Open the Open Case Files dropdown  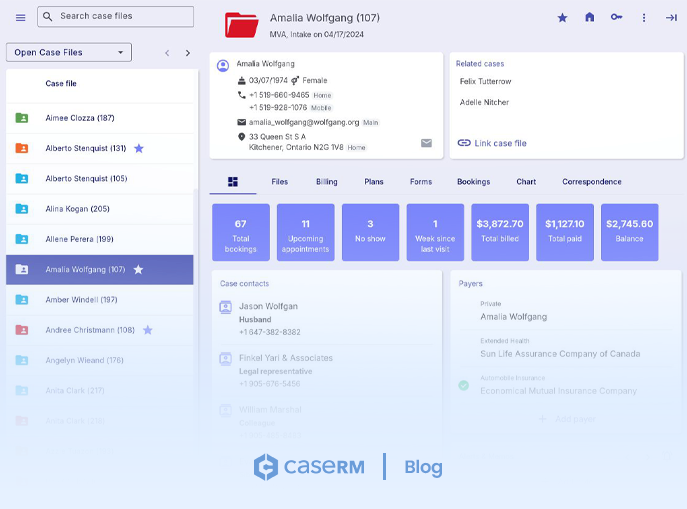(x=69, y=52)
